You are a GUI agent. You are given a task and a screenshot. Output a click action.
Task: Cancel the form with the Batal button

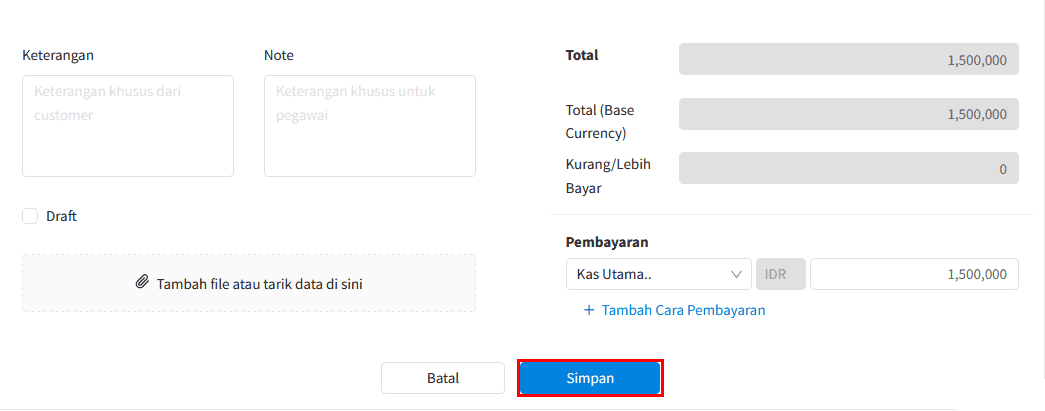(443, 378)
